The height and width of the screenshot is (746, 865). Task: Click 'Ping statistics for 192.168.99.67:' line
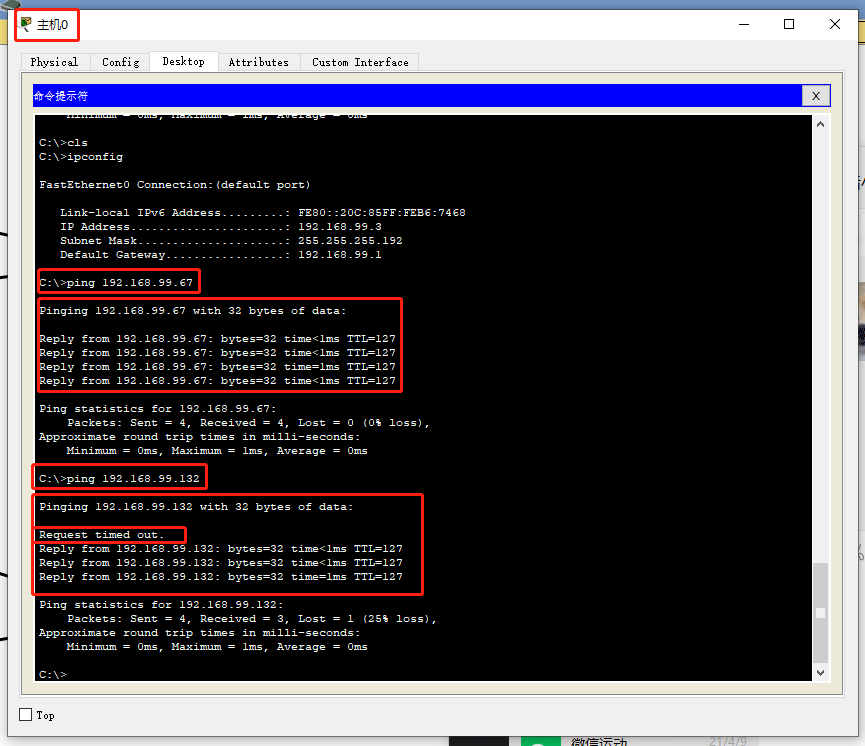[x=158, y=409]
